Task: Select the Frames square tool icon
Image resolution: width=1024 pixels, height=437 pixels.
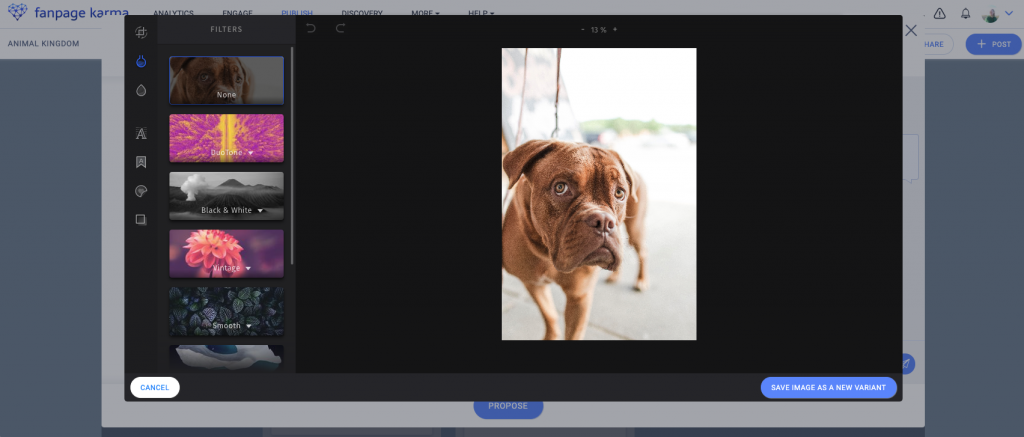Action: coord(141,219)
